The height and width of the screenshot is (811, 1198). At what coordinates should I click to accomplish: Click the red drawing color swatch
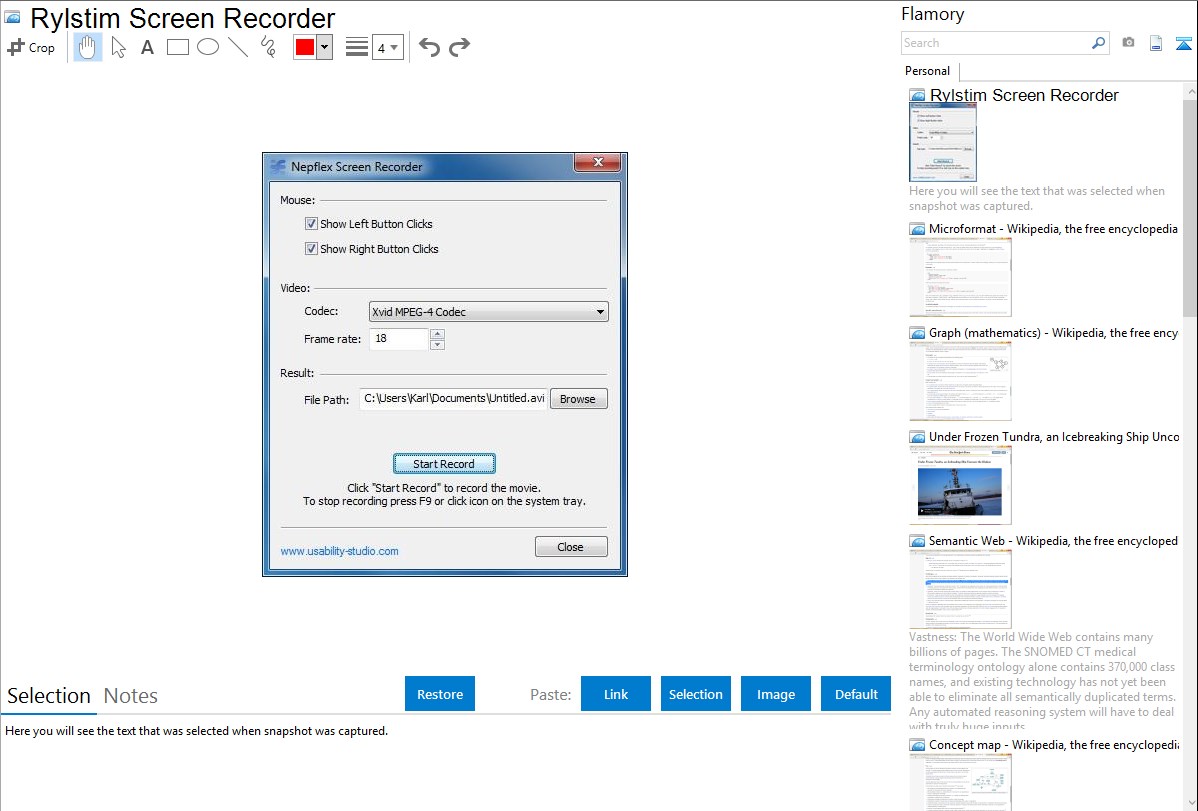(x=305, y=47)
